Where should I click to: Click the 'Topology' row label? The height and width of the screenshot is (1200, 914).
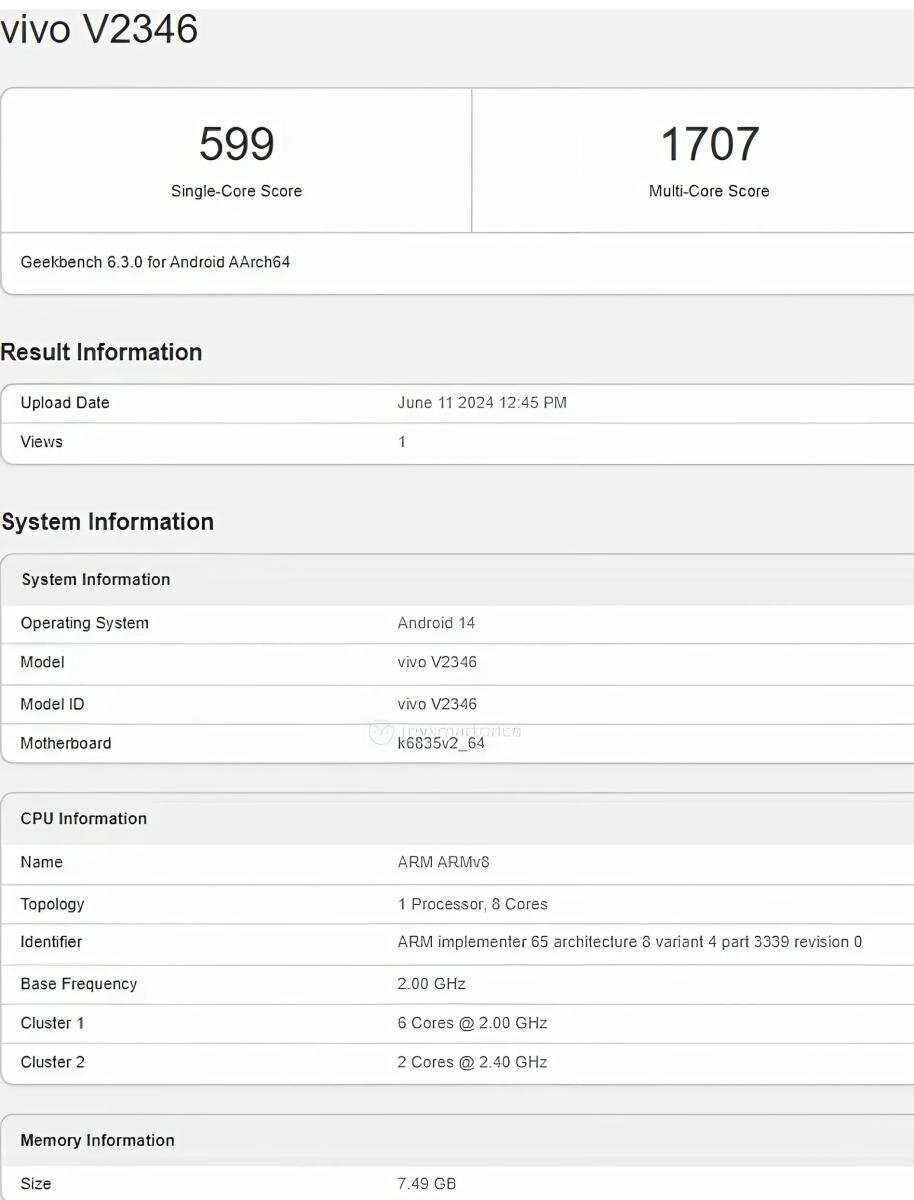(53, 904)
